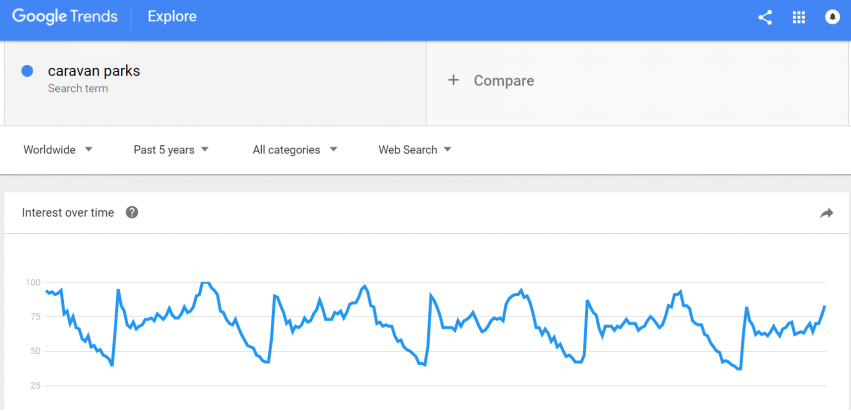Click the Interest over time title
This screenshot has width=851, height=411.
tap(68, 212)
